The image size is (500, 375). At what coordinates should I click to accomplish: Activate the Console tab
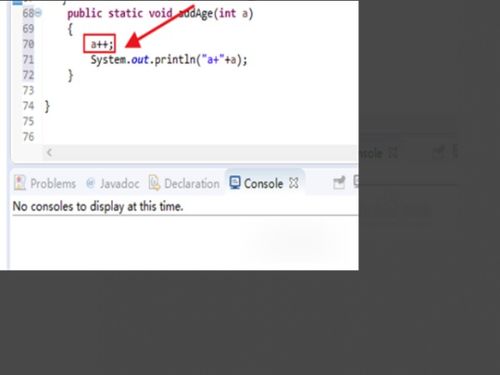(x=263, y=183)
